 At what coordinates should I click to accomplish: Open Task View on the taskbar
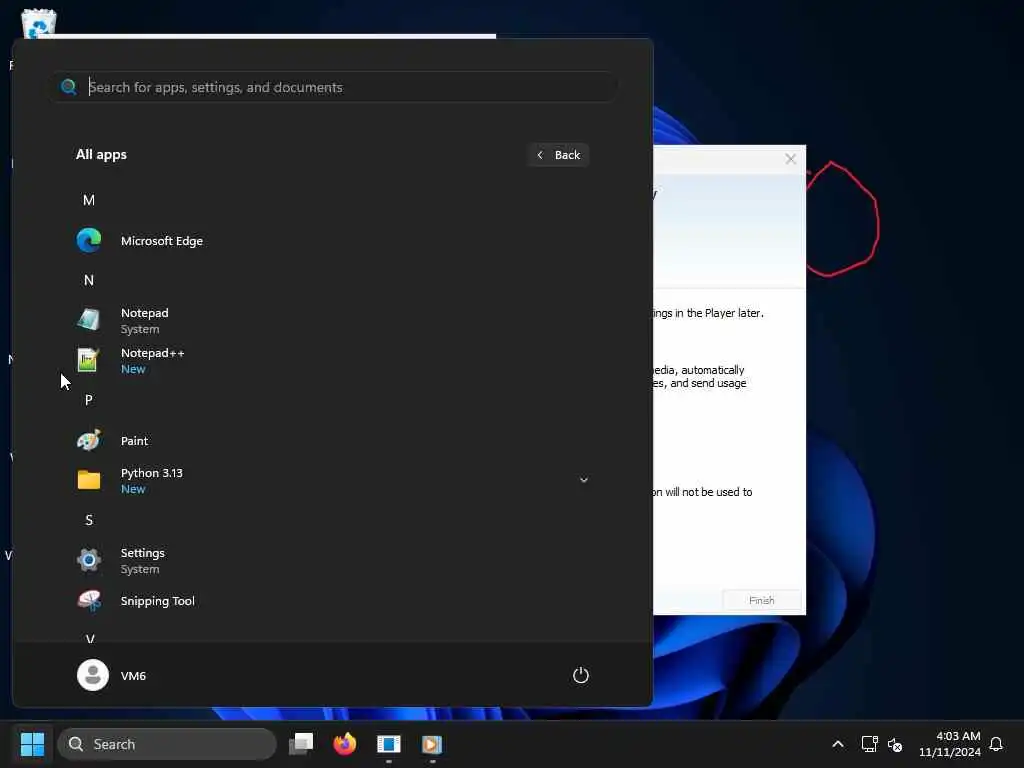pos(301,744)
